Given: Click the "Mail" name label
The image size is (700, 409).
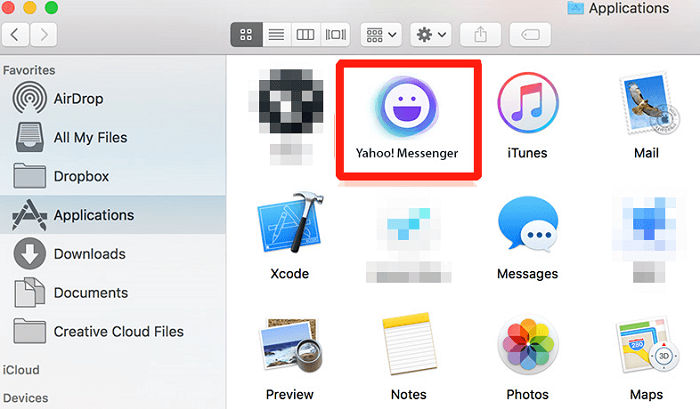Looking at the screenshot, I should click(x=646, y=153).
